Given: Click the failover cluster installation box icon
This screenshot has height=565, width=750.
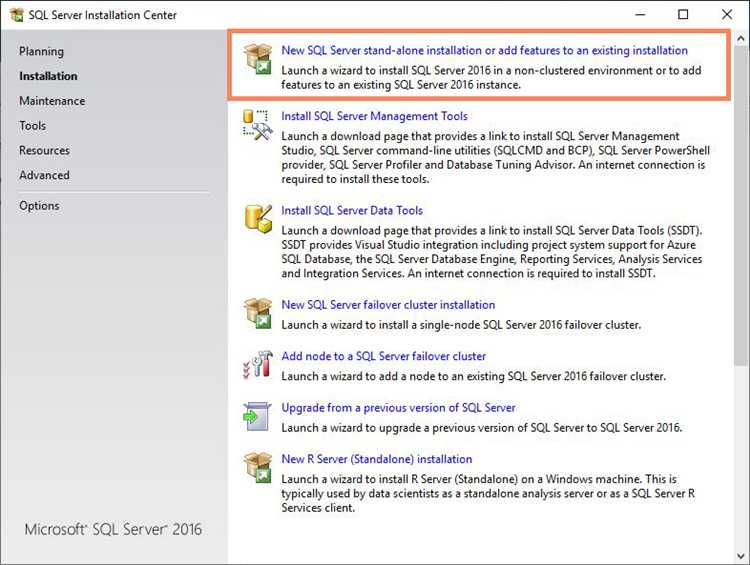Looking at the screenshot, I should click(258, 313).
